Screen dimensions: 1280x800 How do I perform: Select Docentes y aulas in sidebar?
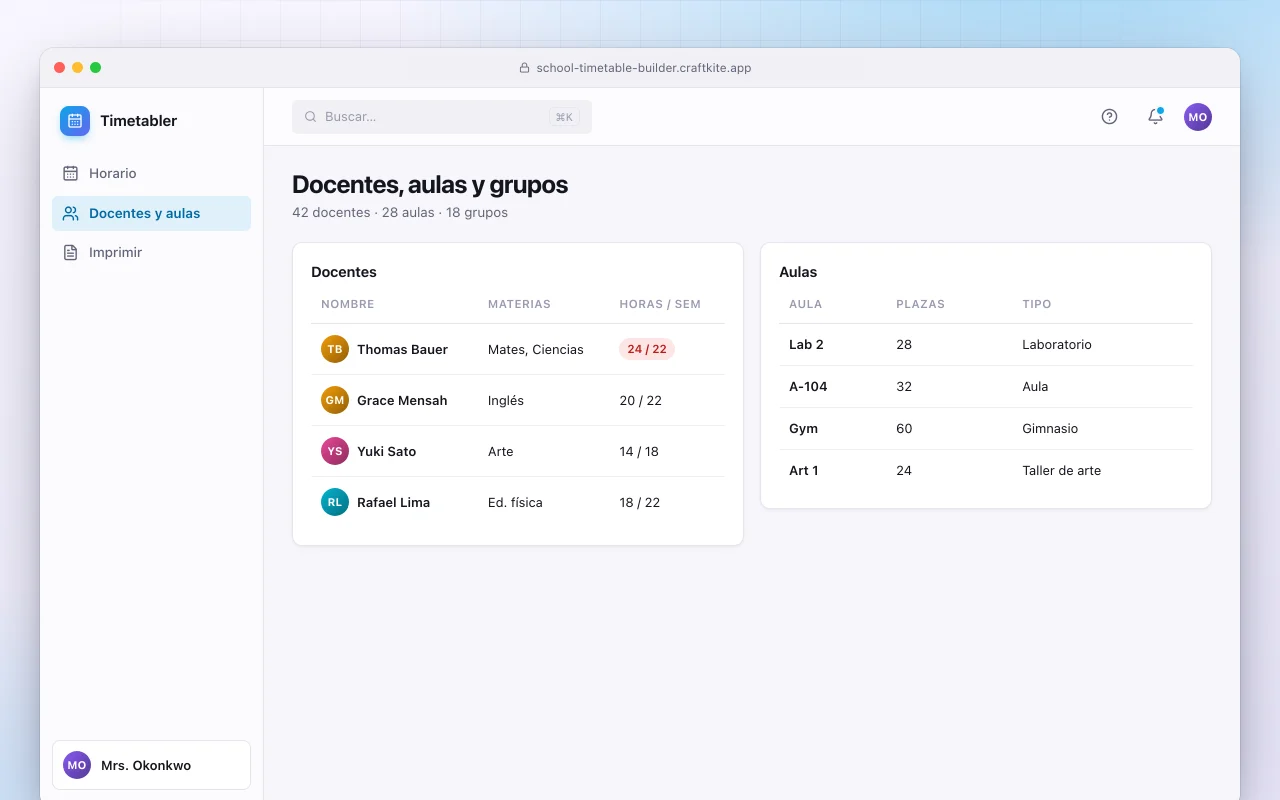click(151, 213)
